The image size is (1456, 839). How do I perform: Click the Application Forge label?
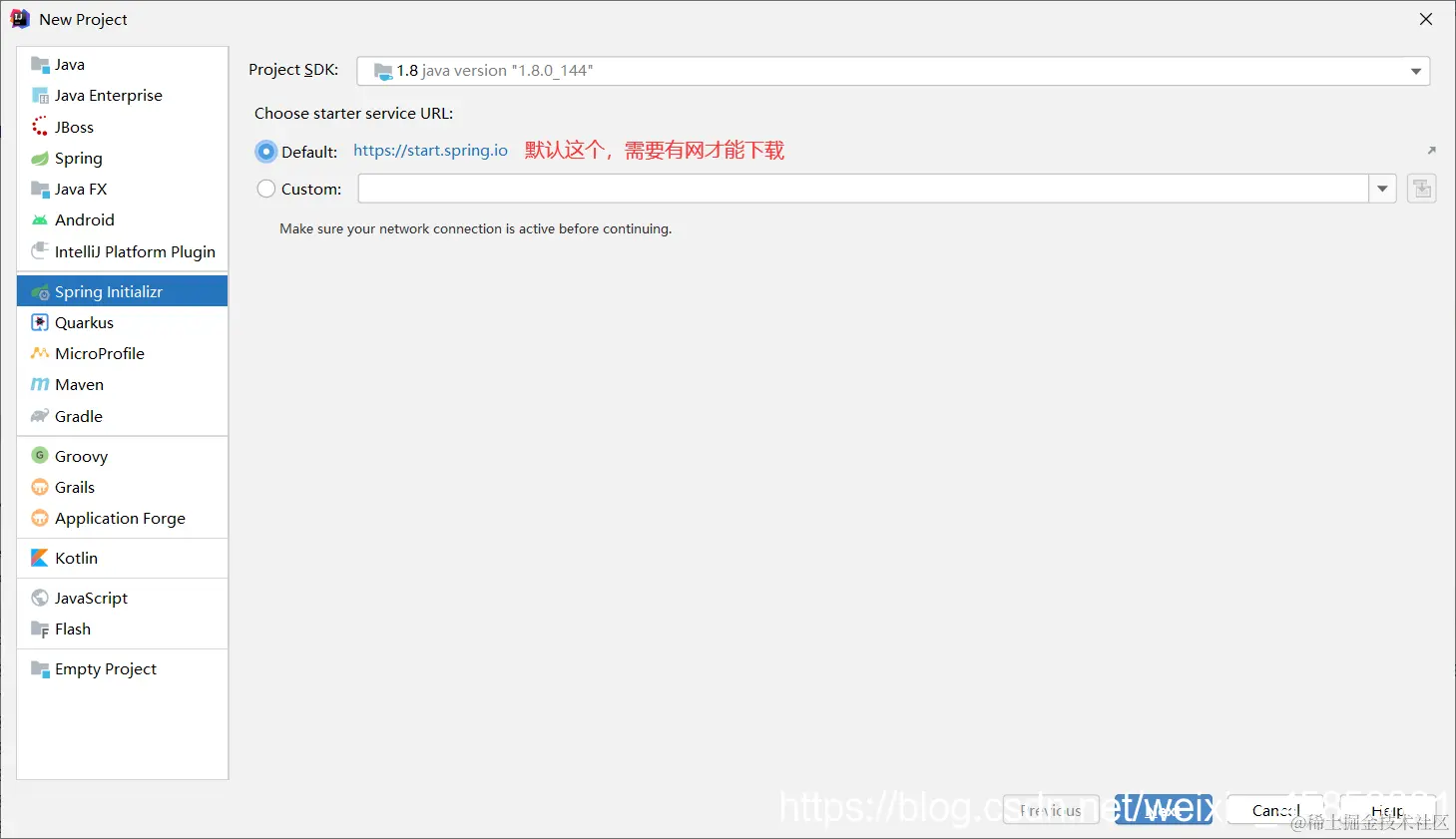click(x=120, y=519)
